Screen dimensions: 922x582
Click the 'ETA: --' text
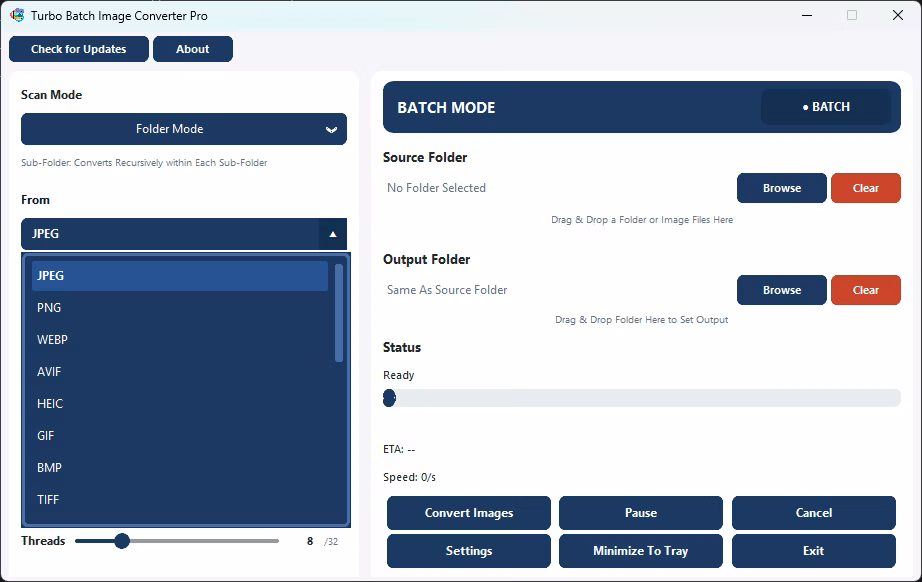[399, 449]
